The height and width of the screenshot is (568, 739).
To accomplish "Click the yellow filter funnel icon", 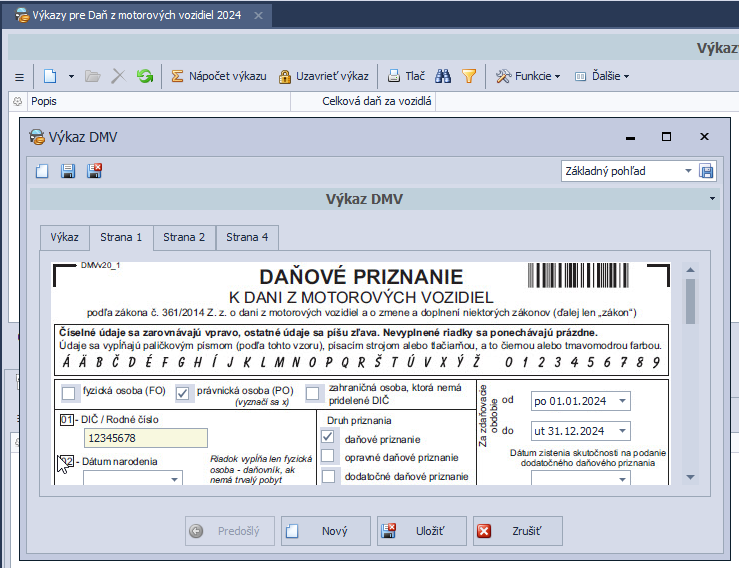I will point(468,76).
